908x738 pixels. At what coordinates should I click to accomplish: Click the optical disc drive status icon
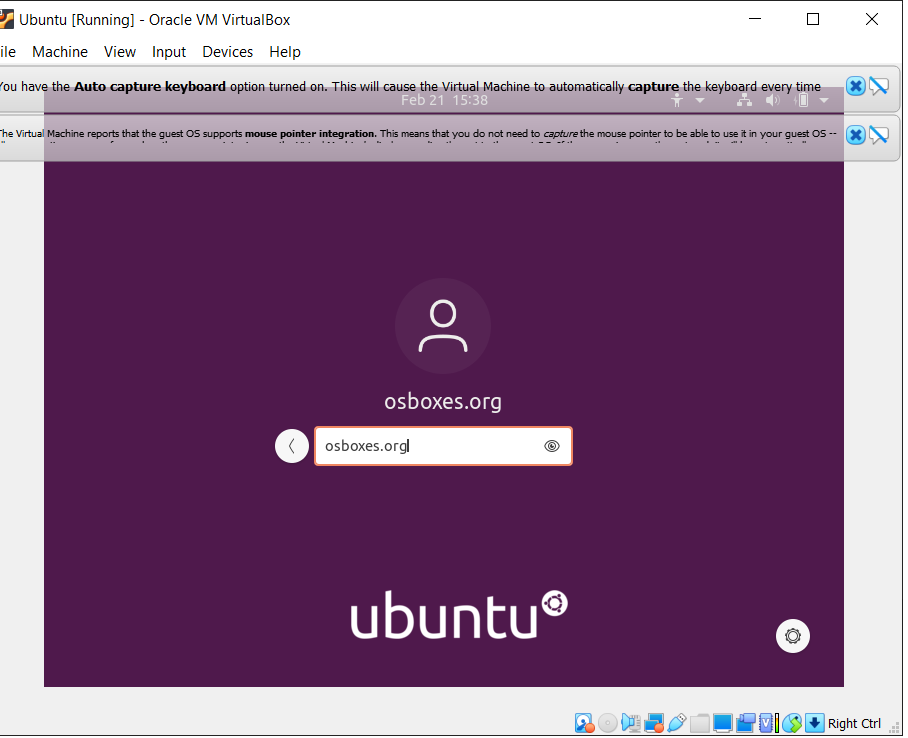pyautogui.click(x=607, y=723)
